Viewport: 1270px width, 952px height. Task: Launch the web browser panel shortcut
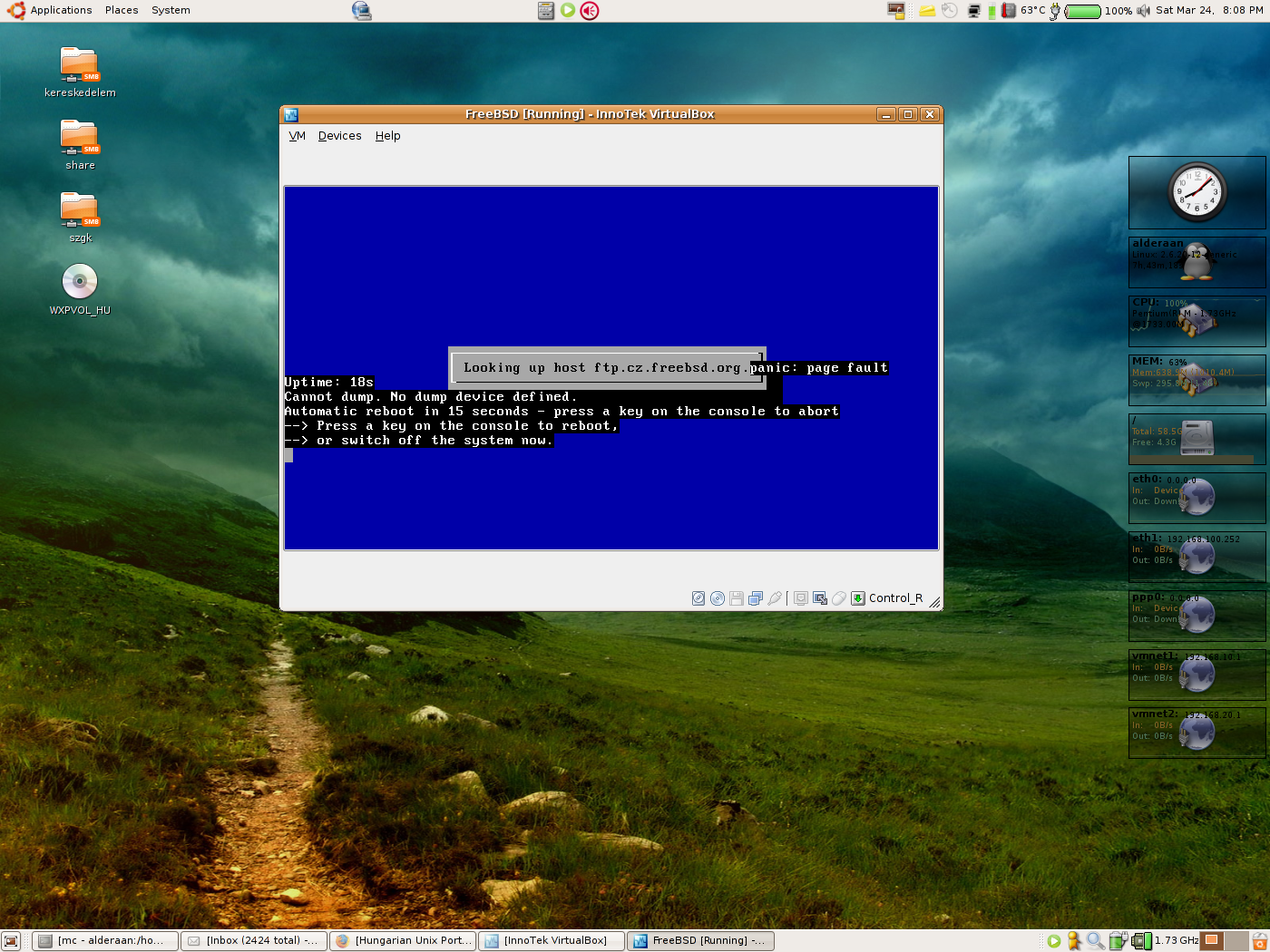coord(361,11)
